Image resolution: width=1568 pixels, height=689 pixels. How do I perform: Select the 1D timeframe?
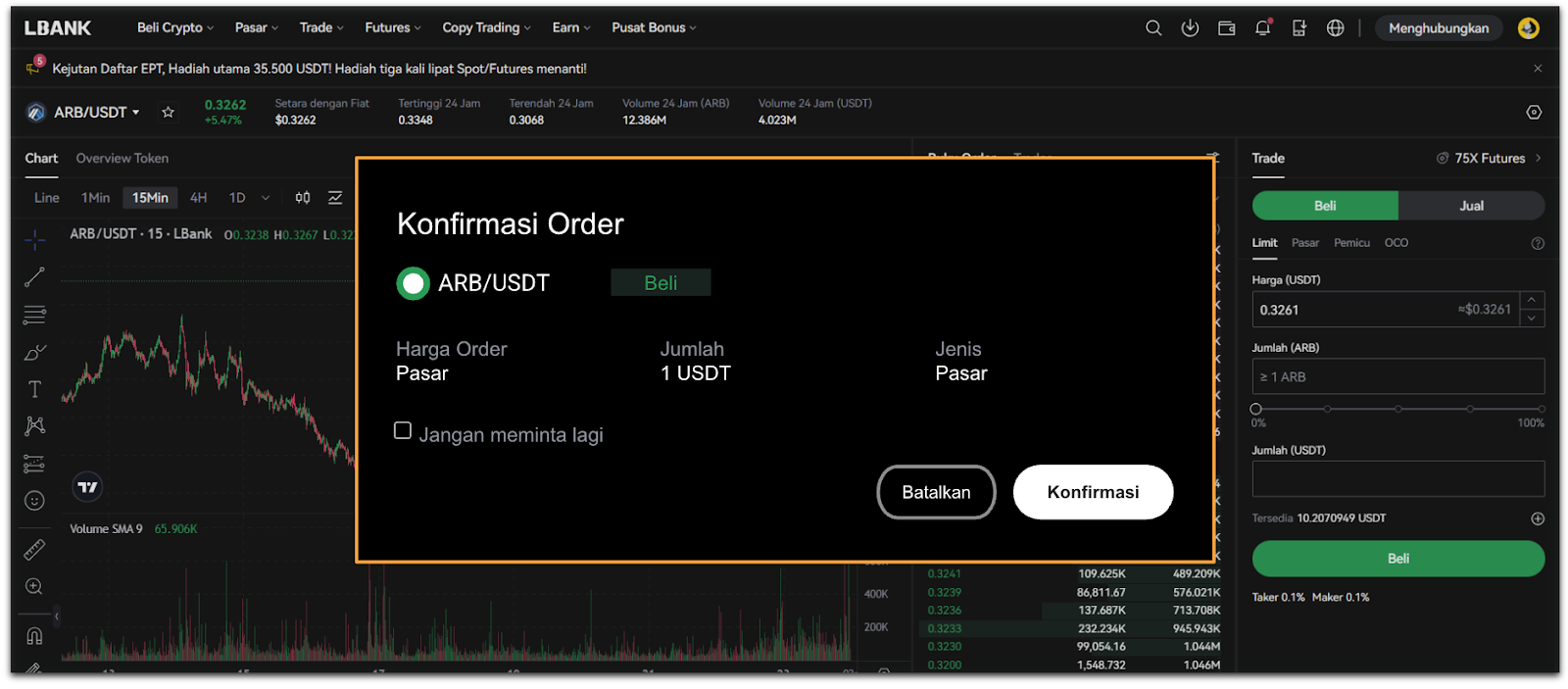237,198
